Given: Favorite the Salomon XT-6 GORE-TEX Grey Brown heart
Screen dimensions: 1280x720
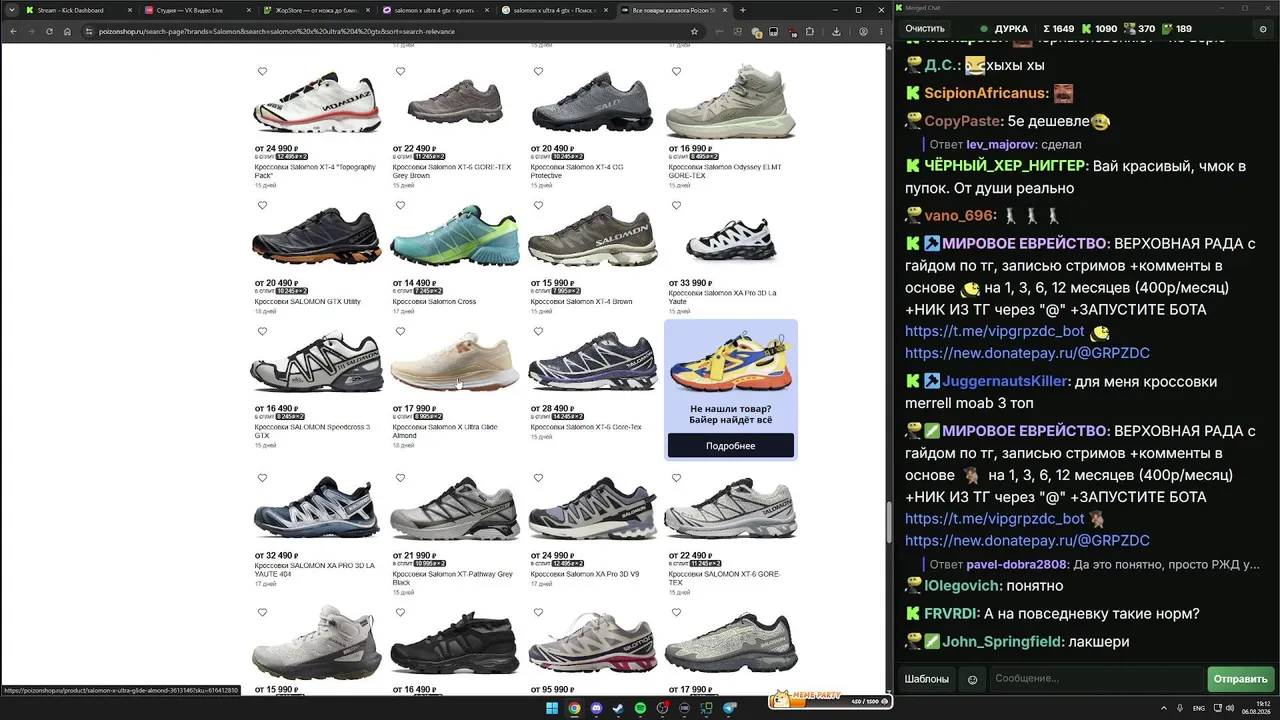Looking at the screenshot, I should pos(400,71).
